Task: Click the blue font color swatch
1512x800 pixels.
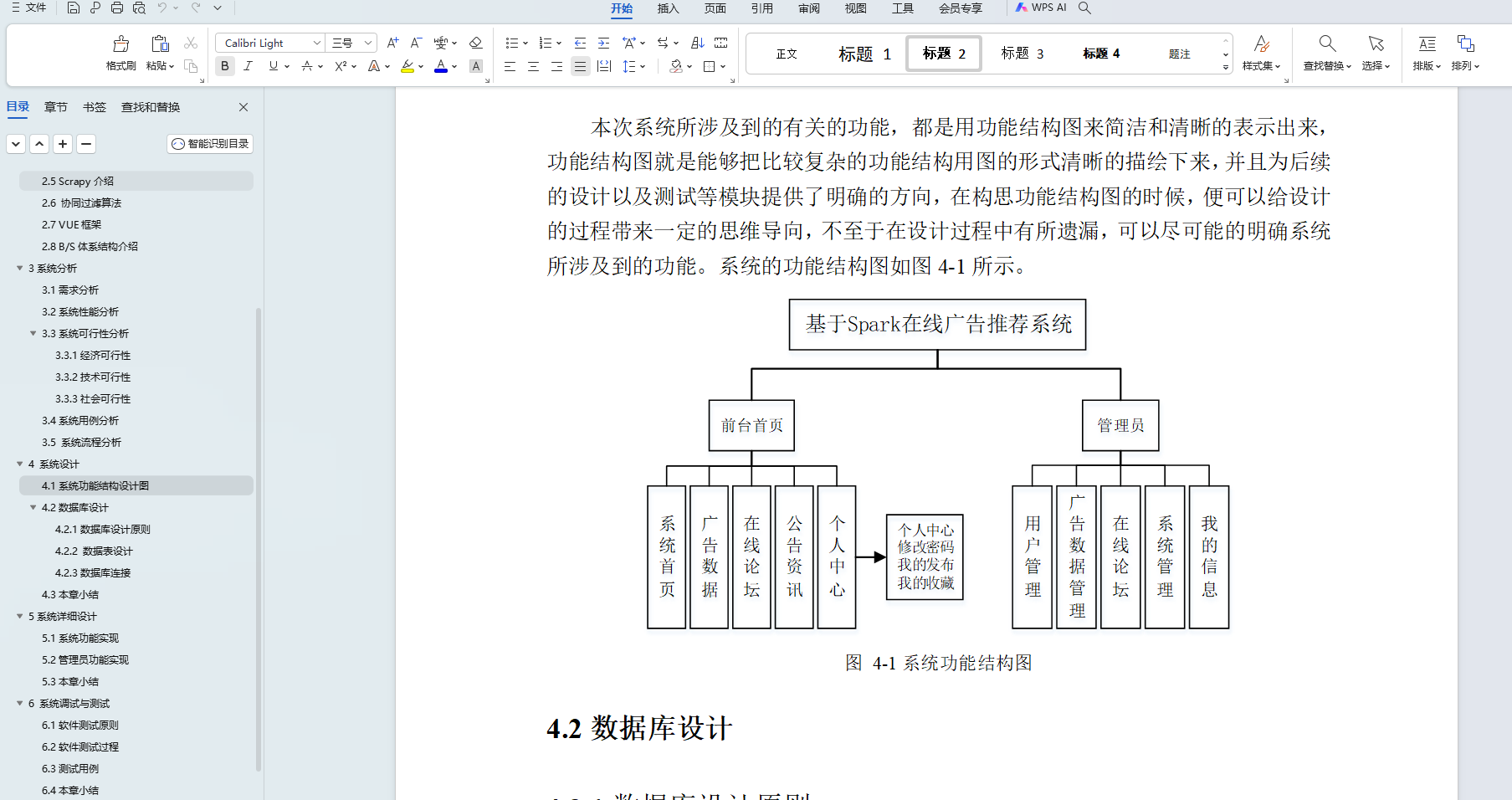Action: (441, 66)
